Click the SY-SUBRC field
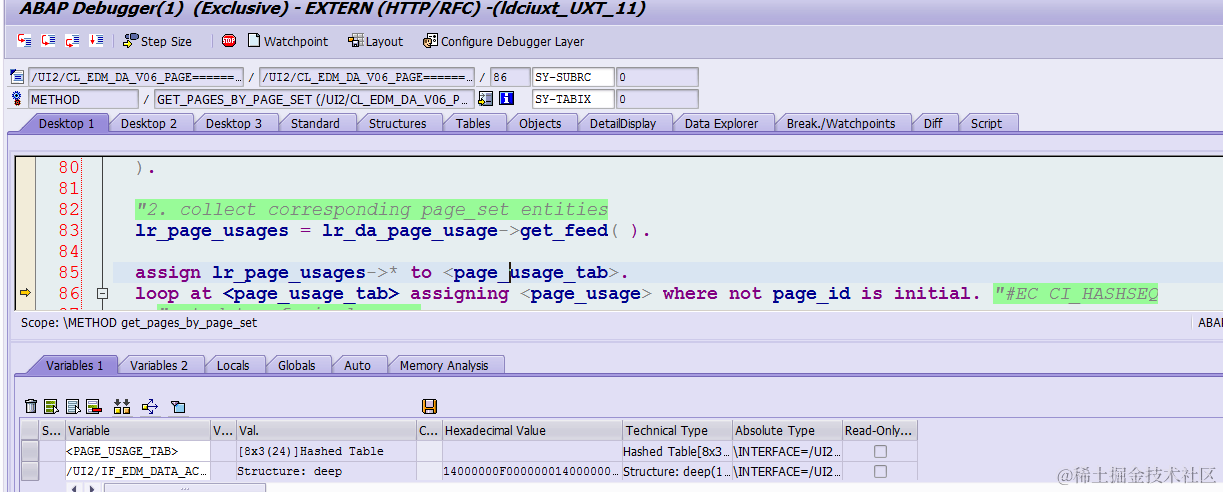The width and height of the screenshot is (1223, 492). coord(572,77)
